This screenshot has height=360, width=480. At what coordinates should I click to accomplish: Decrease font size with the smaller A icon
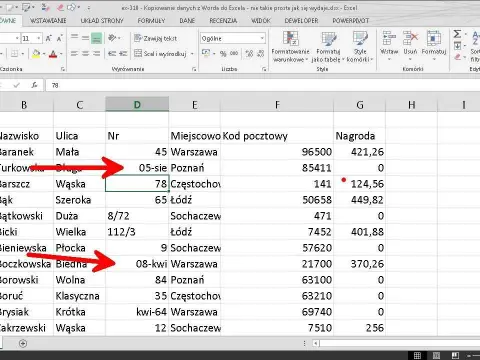click(x=60, y=38)
